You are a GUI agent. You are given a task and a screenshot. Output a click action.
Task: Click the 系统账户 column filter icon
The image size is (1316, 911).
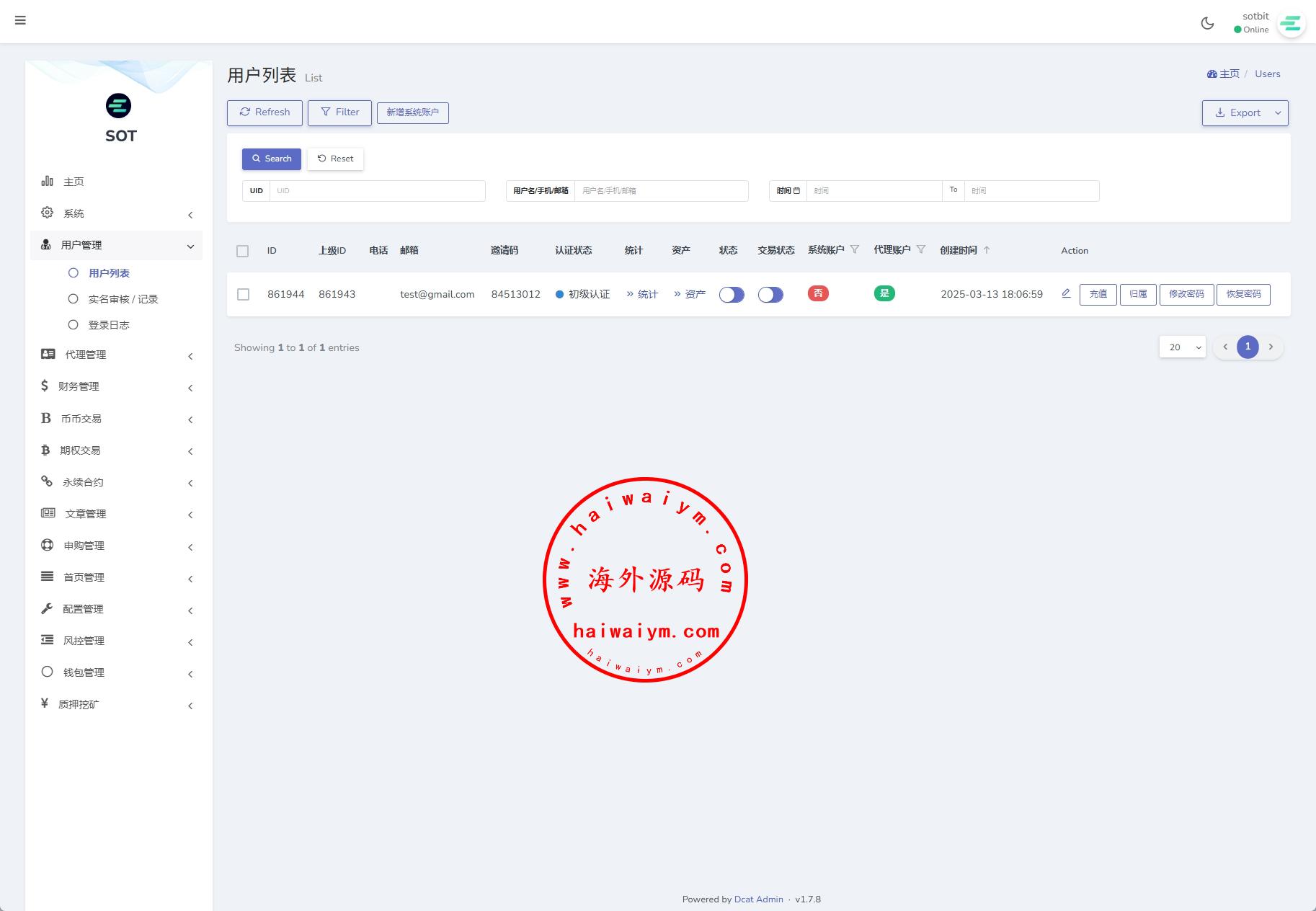point(855,249)
